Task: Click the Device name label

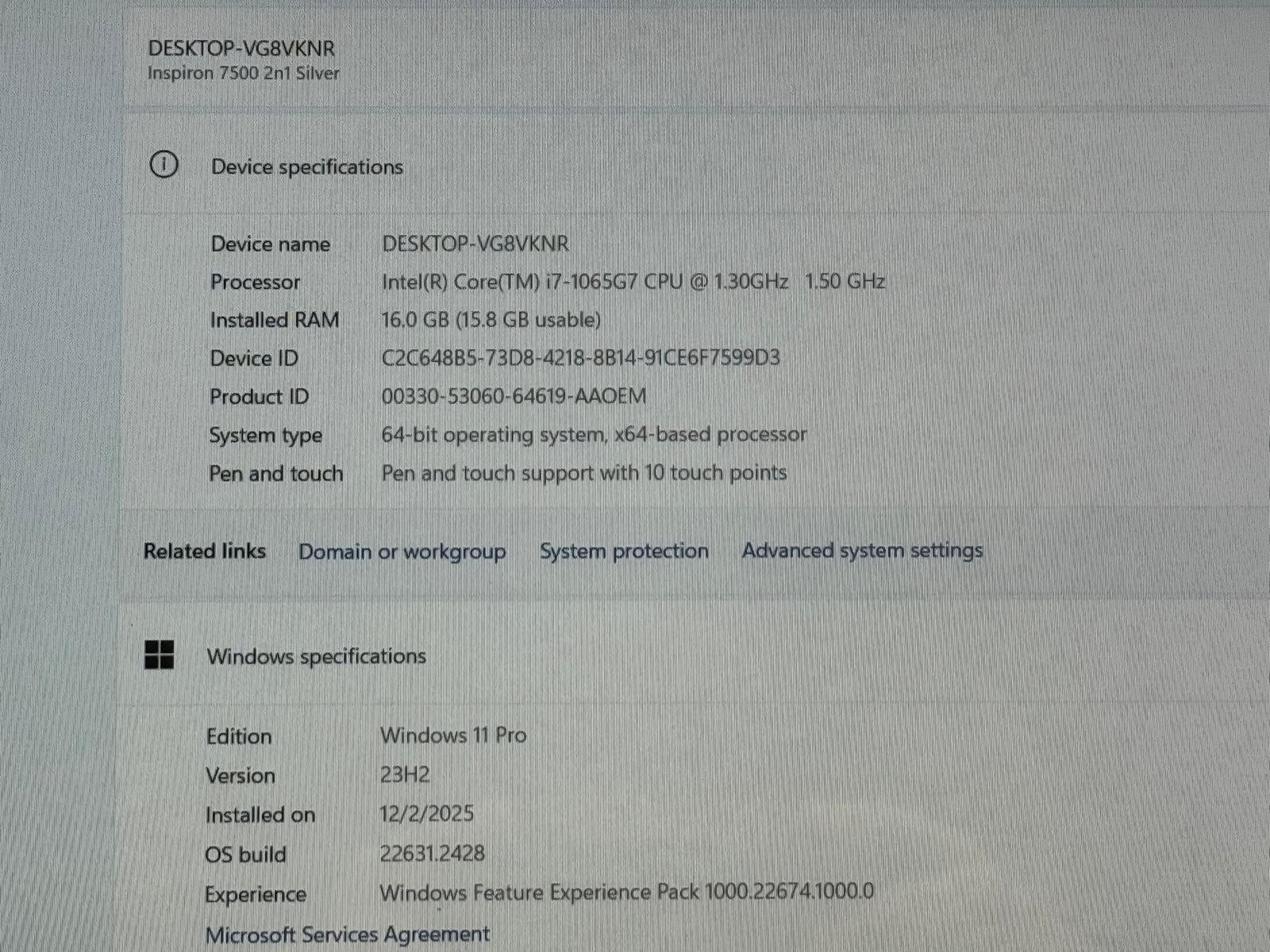Action: pyautogui.click(x=270, y=244)
